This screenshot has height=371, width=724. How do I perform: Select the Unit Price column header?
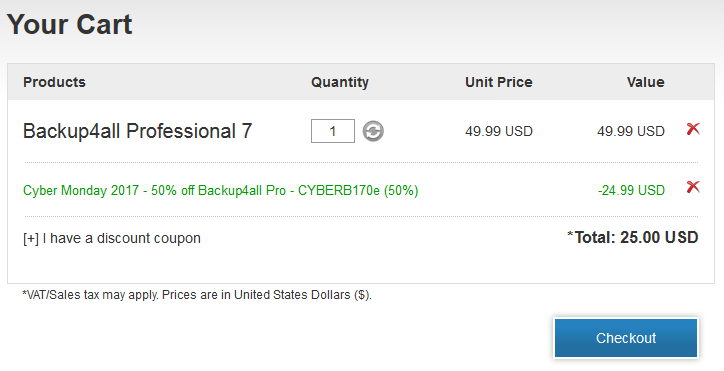[x=499, y=82]
